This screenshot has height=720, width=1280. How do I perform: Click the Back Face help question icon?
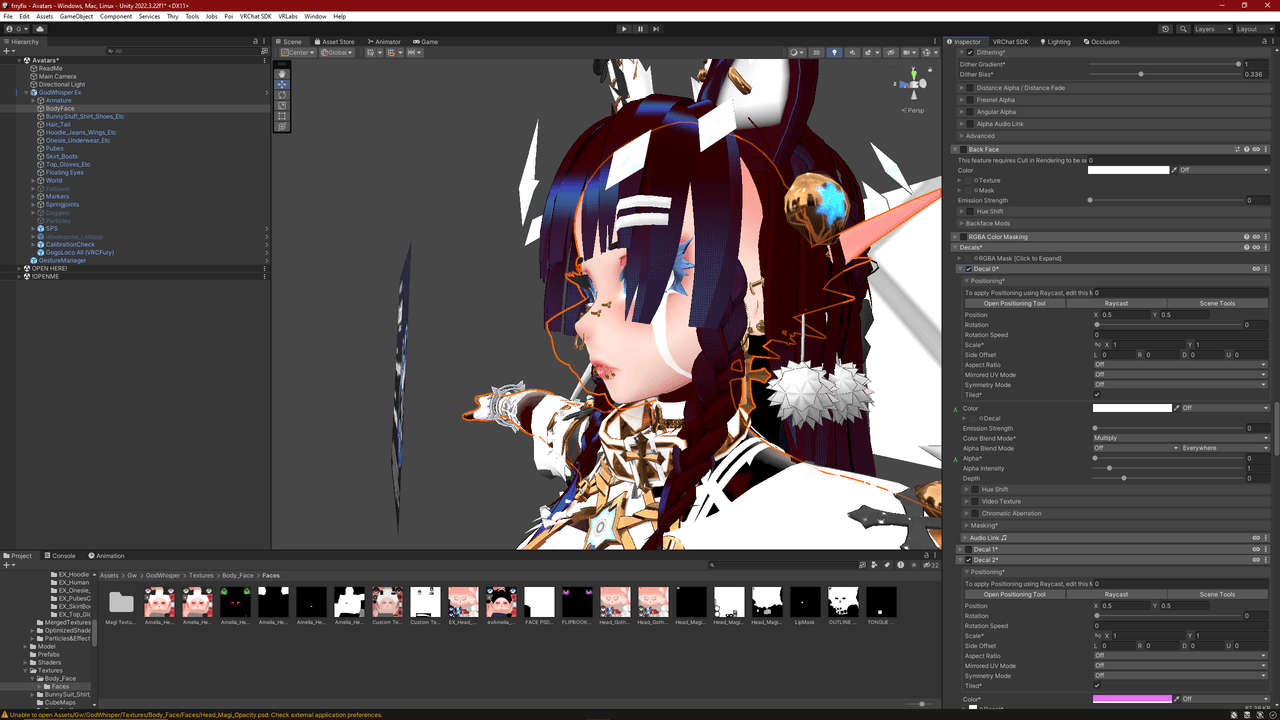coord(1247,149)
